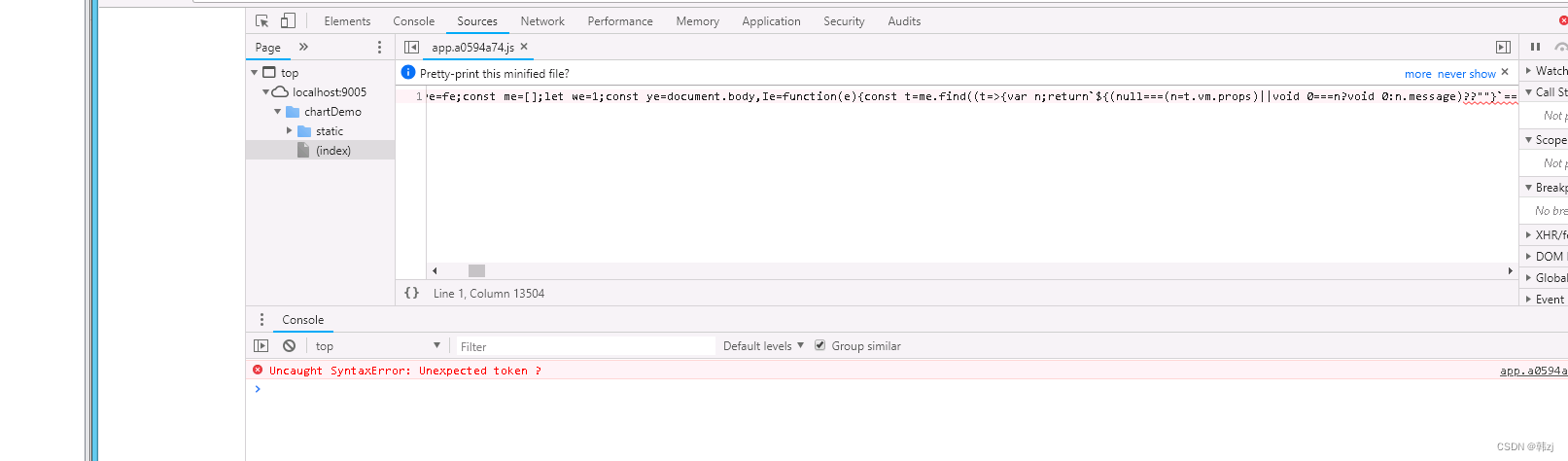The width and height of the screenshot is (1568, 461).
Task: Click the pretty-print curly braces icon
Action: 412,293
